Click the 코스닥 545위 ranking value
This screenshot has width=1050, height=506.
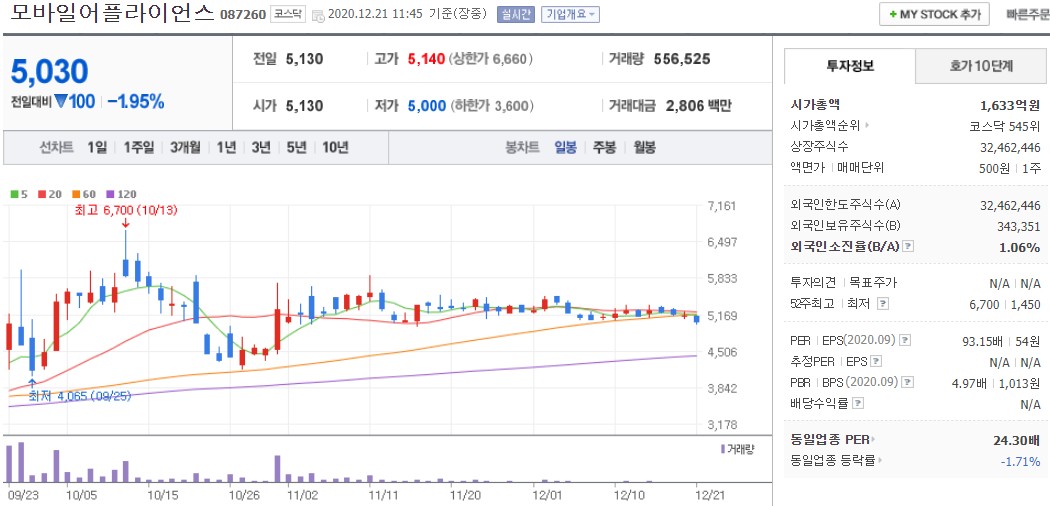(x=1005, y=125)
